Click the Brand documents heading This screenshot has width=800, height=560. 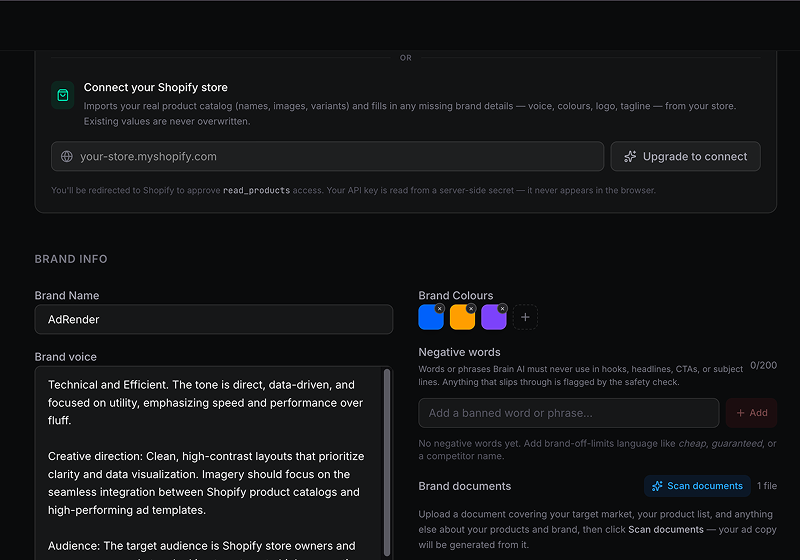(x=464, y=486)
